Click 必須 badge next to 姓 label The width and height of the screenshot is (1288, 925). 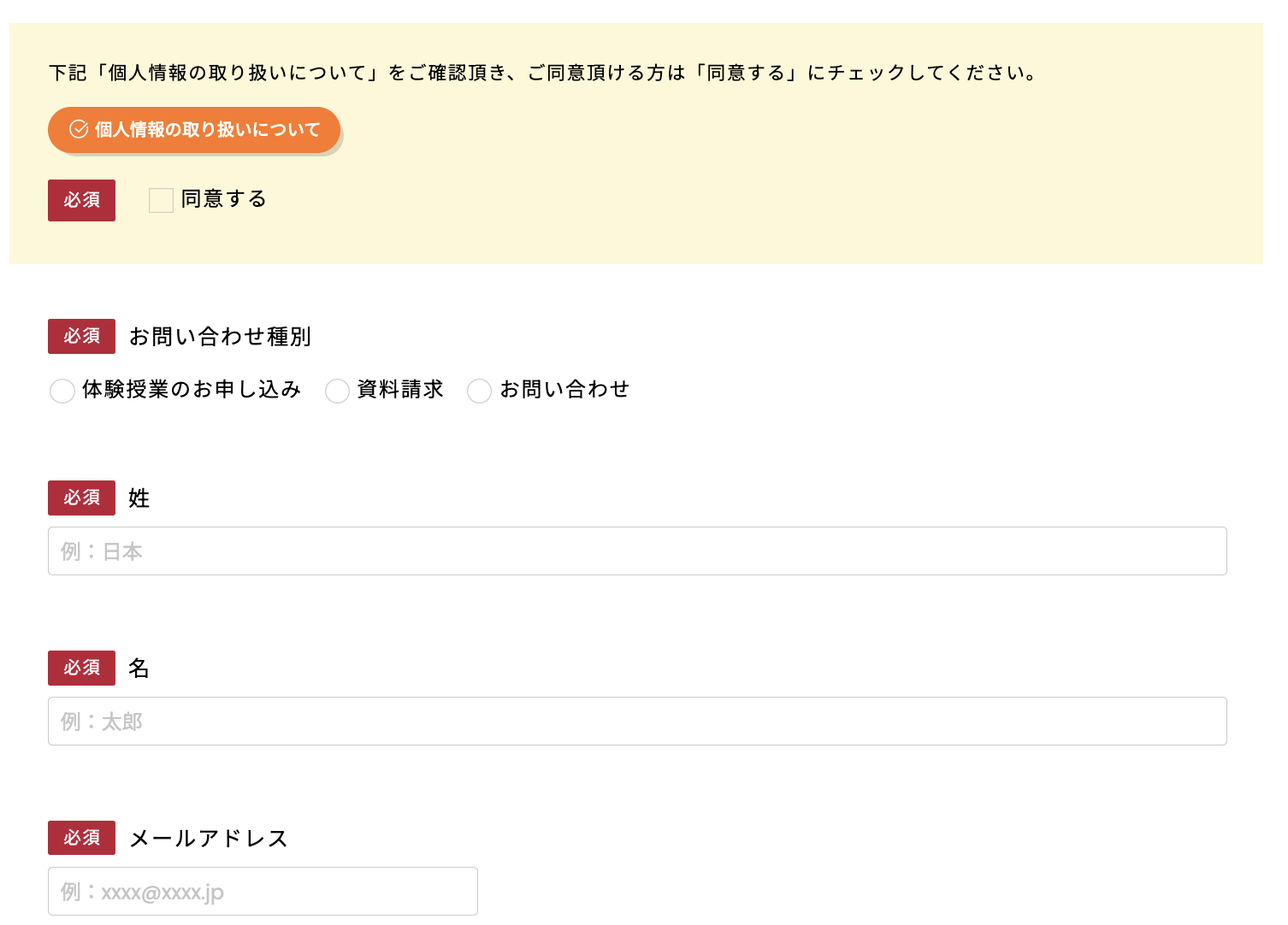[x=81, y=498]
